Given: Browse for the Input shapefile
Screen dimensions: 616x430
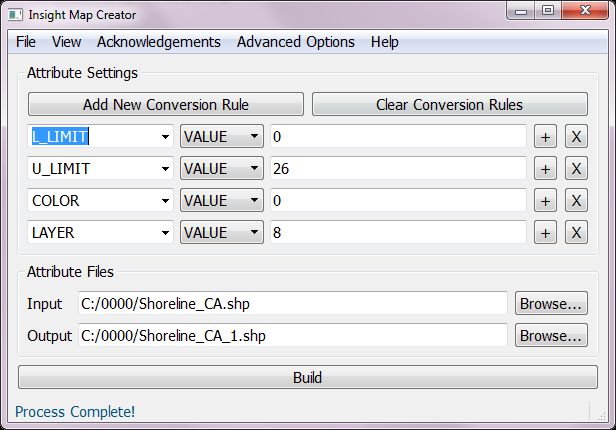Looking at the screenshot, I should pyautogui.click(x=551, y=304).
